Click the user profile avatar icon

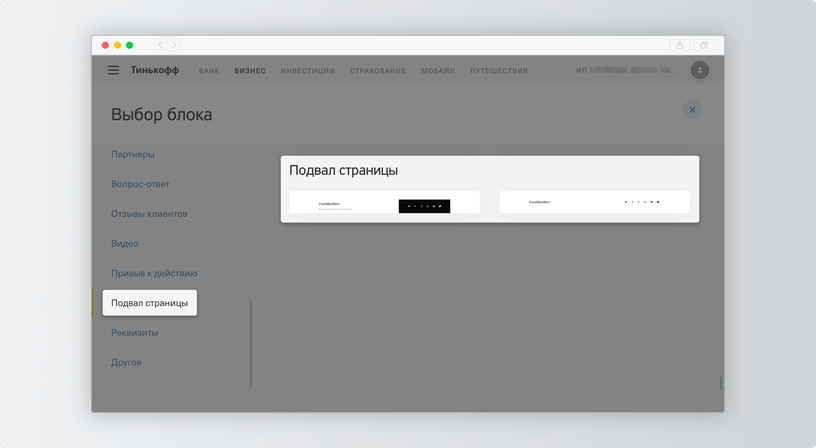pos(699,70)
